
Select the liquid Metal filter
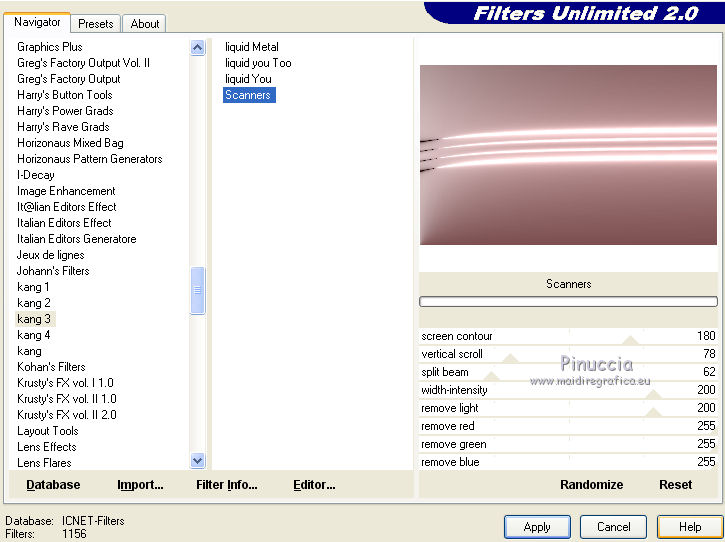tap(252, 47)
